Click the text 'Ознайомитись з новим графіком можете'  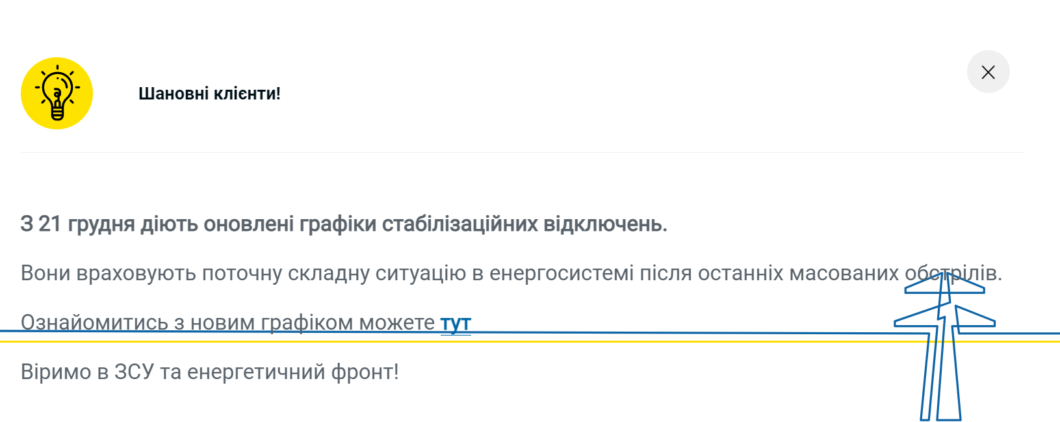click(228, 323)
